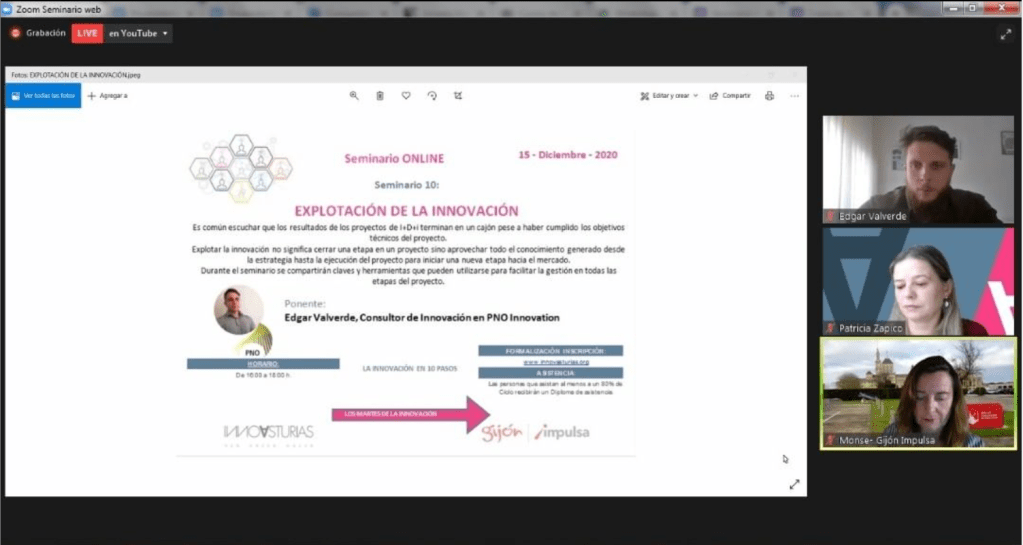Click the delete trash icon
The height and width of the screenshot is (545, 1023).
coord(380,96)
